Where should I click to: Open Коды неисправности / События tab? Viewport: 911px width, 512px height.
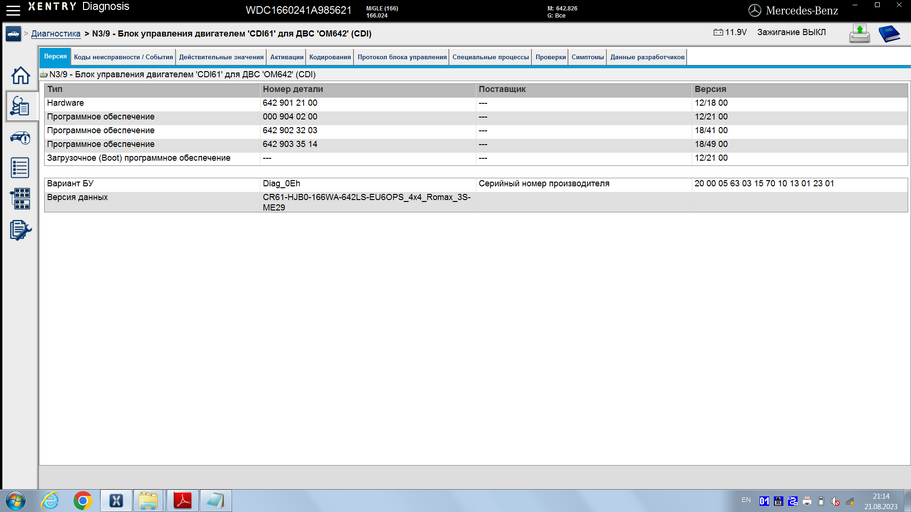pos(123,57)
